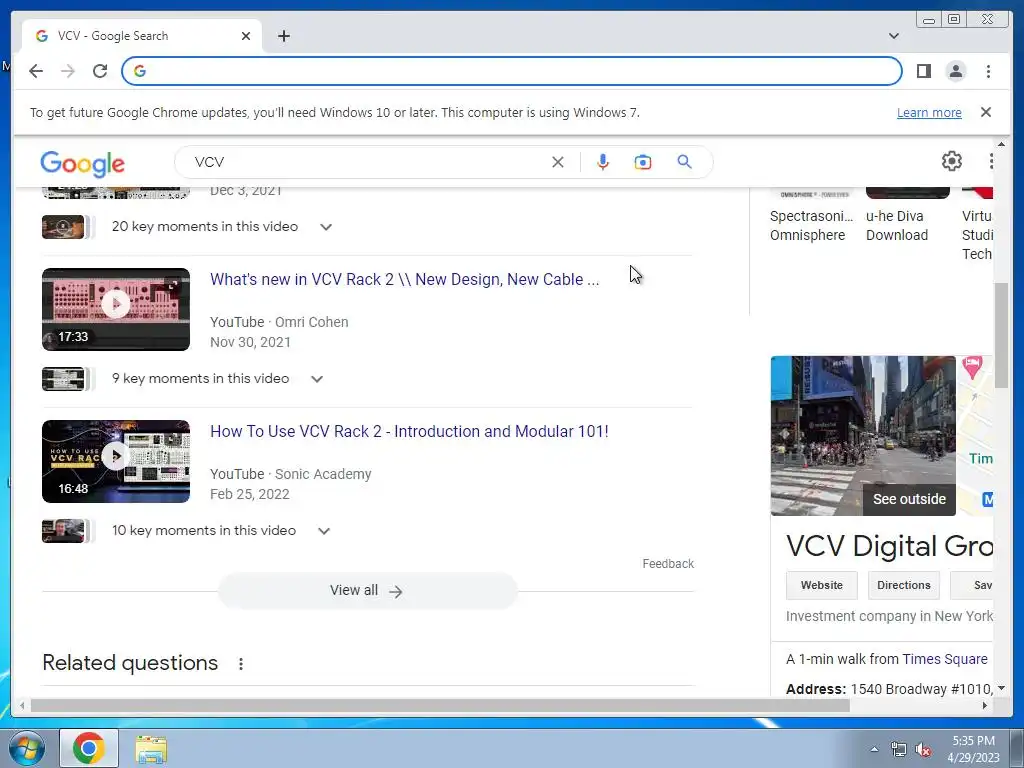Image resolution: width=1024 pixels, height=768 pixels.
Task: Click the forward navigation arrow
Action: pyautogui.click(x=68, y=71)
